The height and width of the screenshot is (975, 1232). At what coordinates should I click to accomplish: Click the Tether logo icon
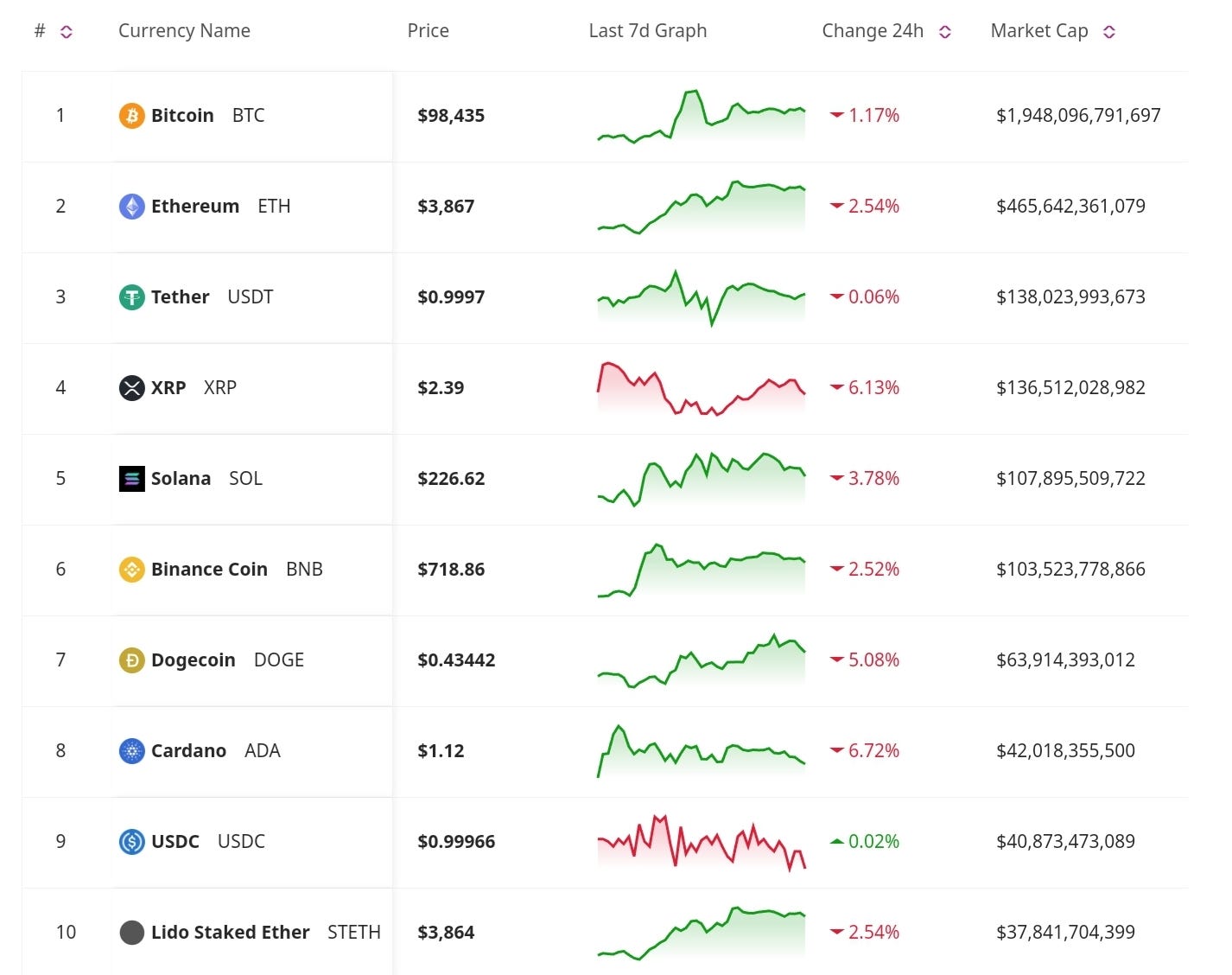131,297
